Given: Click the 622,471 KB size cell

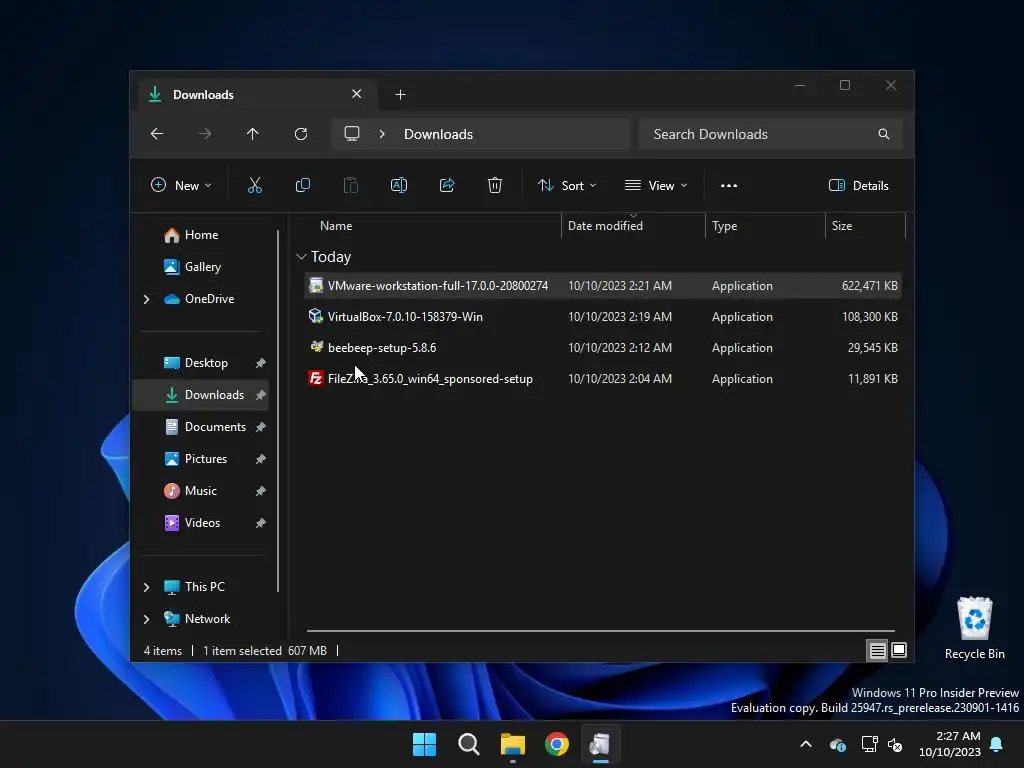Looking at the screenshot, I should pos(869,285).
